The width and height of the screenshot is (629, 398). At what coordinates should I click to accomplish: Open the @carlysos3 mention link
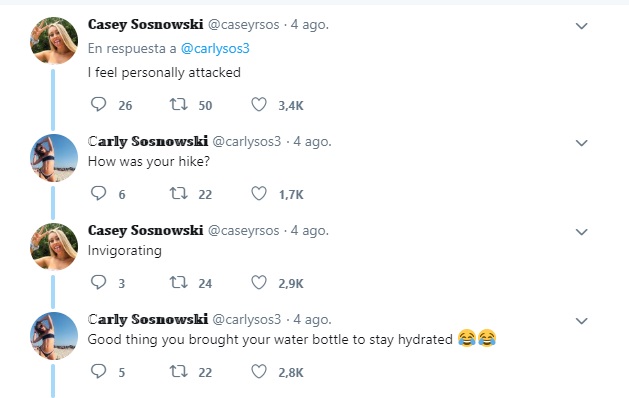pos(215,49)
